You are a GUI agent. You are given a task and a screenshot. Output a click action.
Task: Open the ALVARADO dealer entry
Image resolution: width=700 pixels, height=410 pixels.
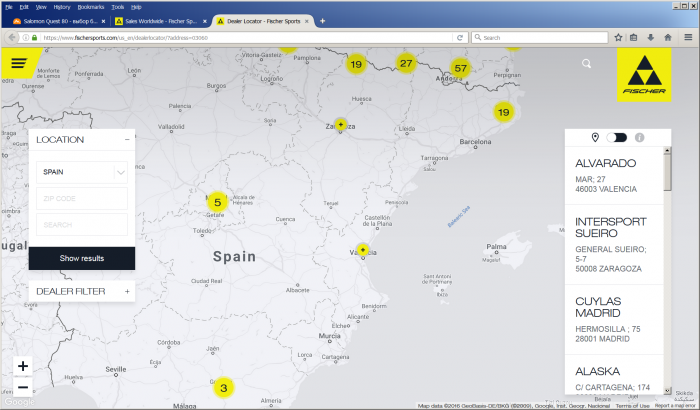click(614, 176)
